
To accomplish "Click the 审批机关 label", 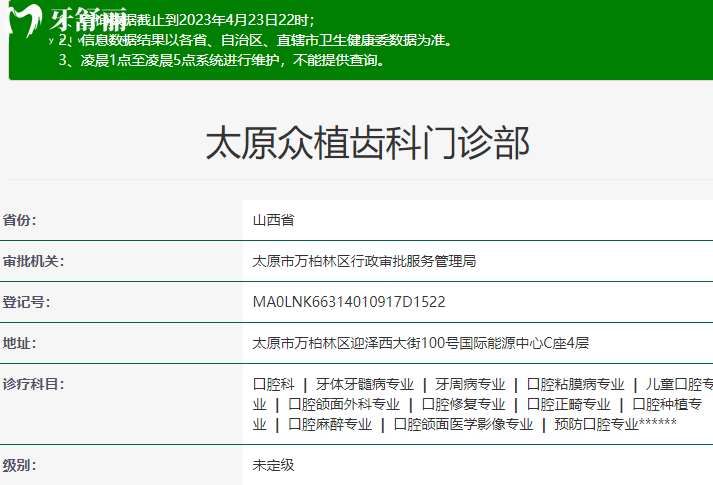I will (33, 261).
